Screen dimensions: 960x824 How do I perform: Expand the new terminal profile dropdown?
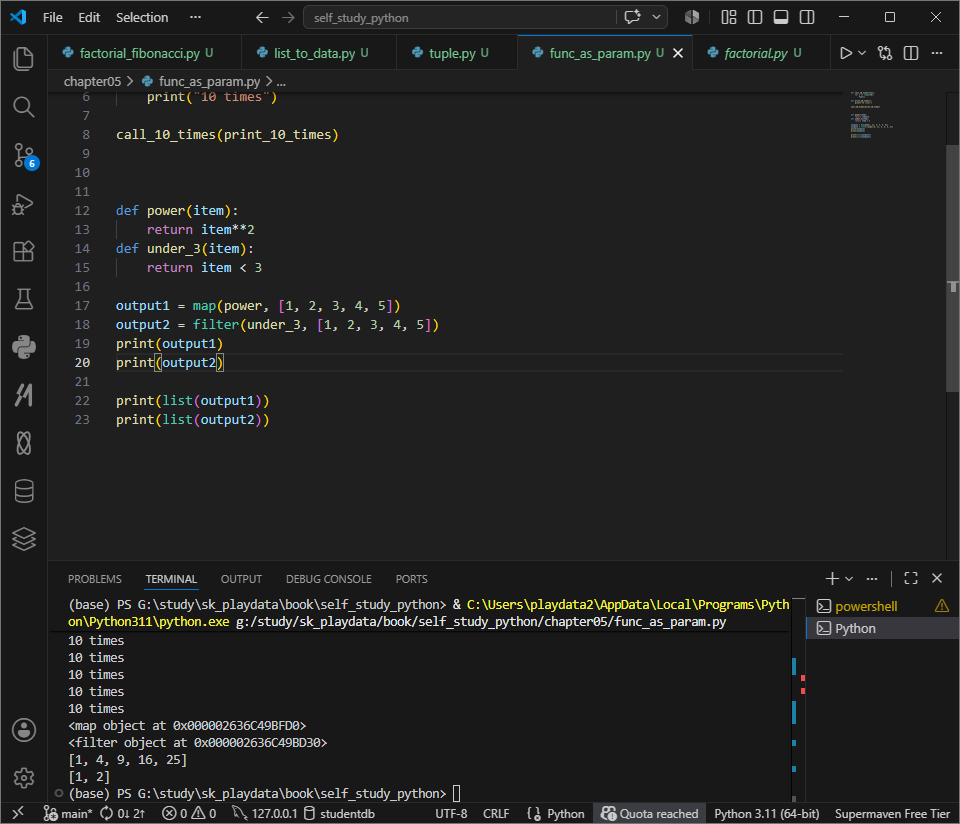(x=849, y=578)
